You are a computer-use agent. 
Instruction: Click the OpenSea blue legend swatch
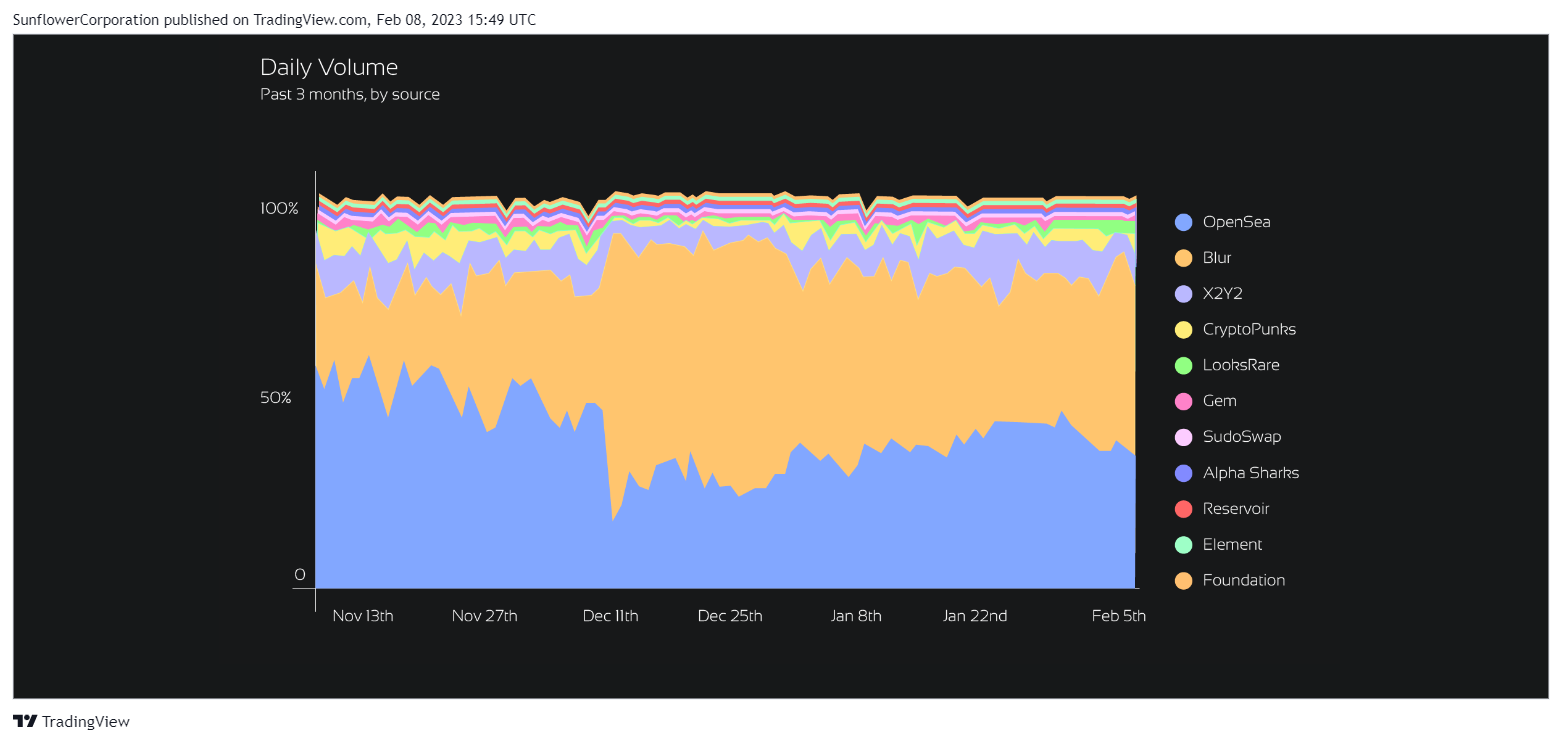1184,222
